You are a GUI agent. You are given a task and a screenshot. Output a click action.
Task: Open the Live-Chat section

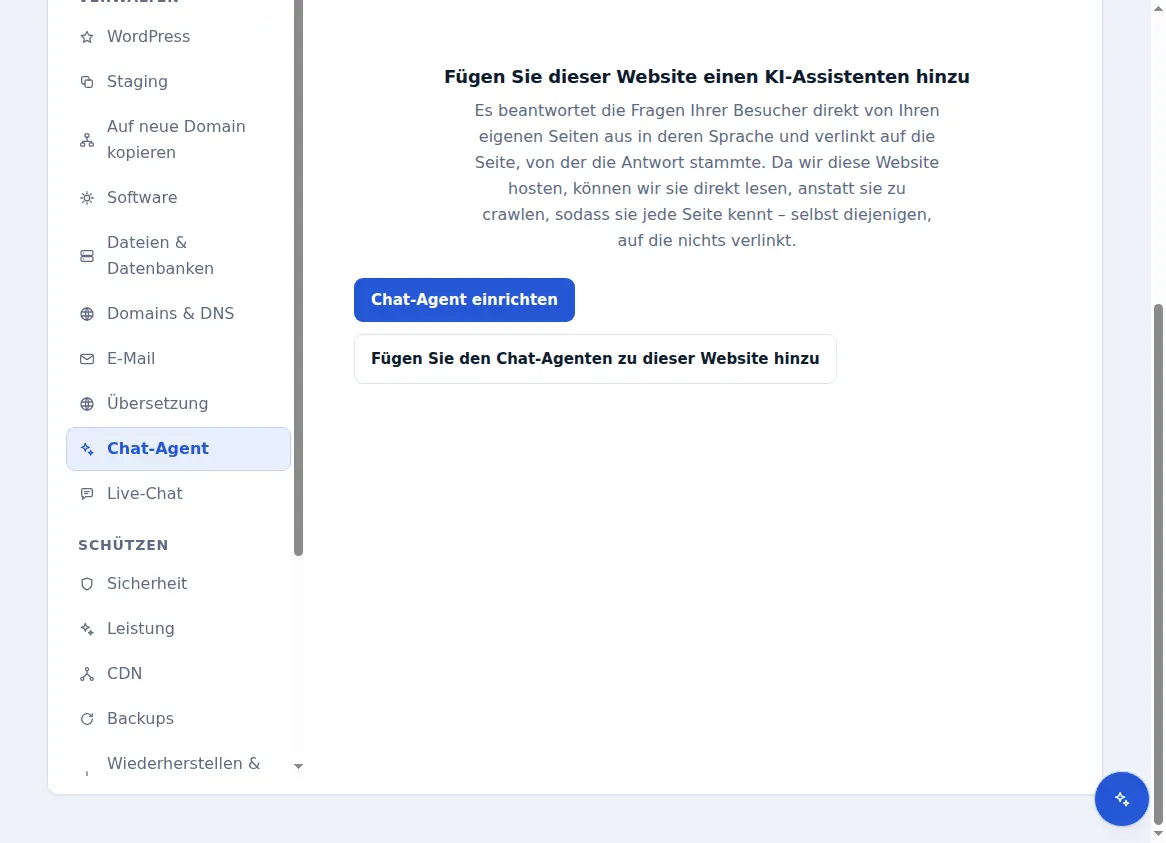178,494
